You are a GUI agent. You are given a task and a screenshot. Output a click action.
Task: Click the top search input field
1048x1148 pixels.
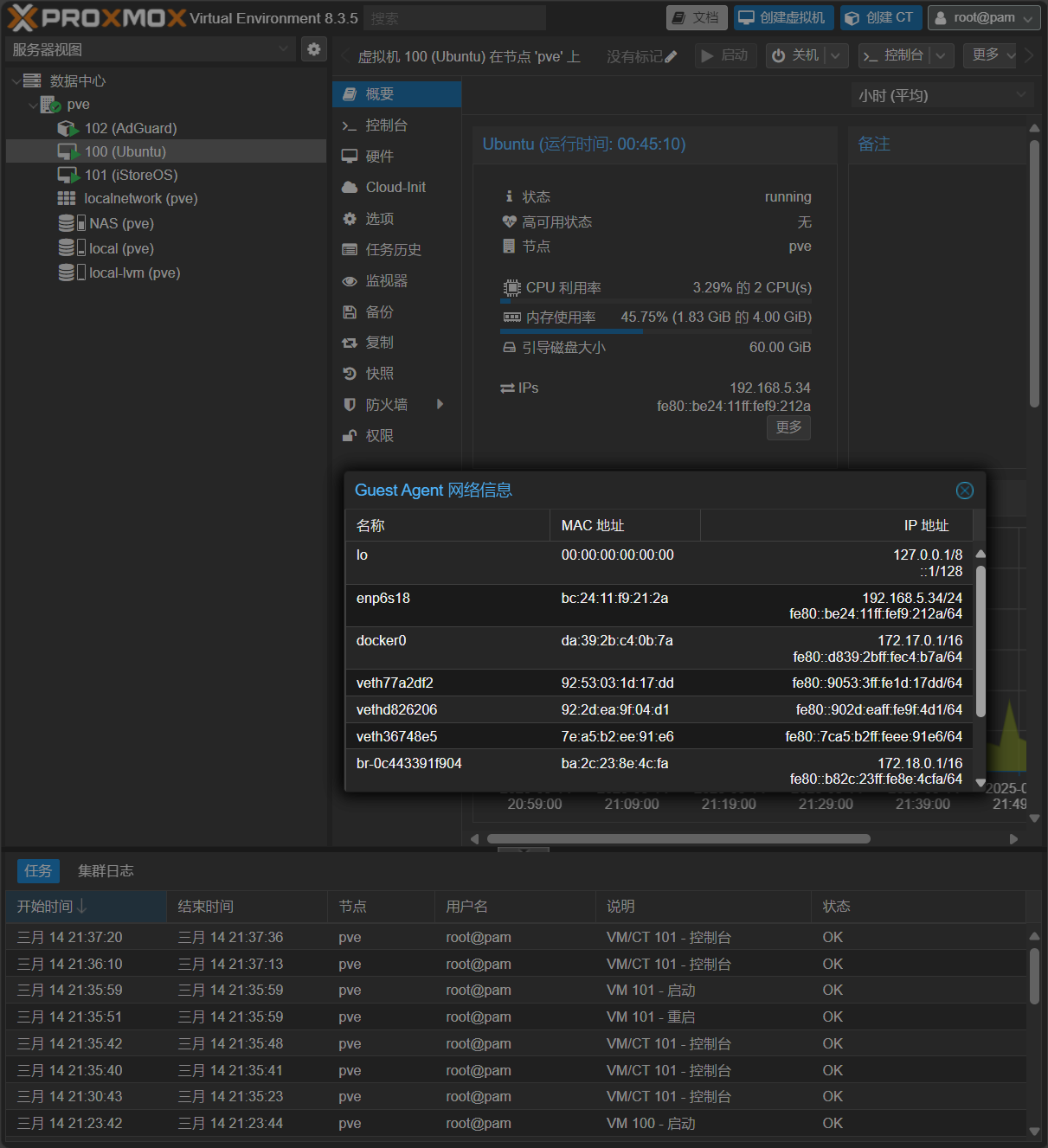tap(455, 17)
